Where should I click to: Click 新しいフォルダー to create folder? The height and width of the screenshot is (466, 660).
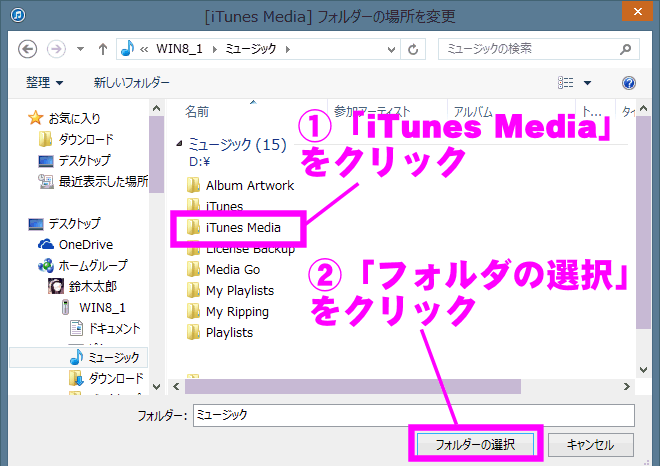pyautogui.click(x=131, y=83)
